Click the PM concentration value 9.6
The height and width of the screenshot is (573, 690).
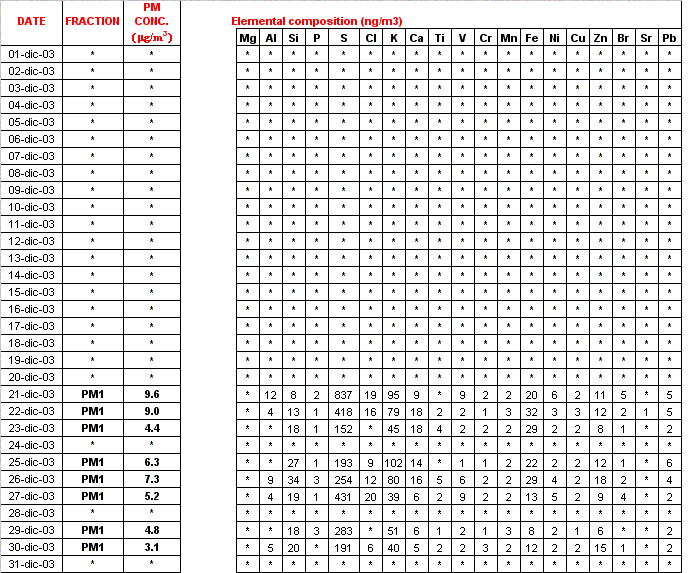point(152,394)
